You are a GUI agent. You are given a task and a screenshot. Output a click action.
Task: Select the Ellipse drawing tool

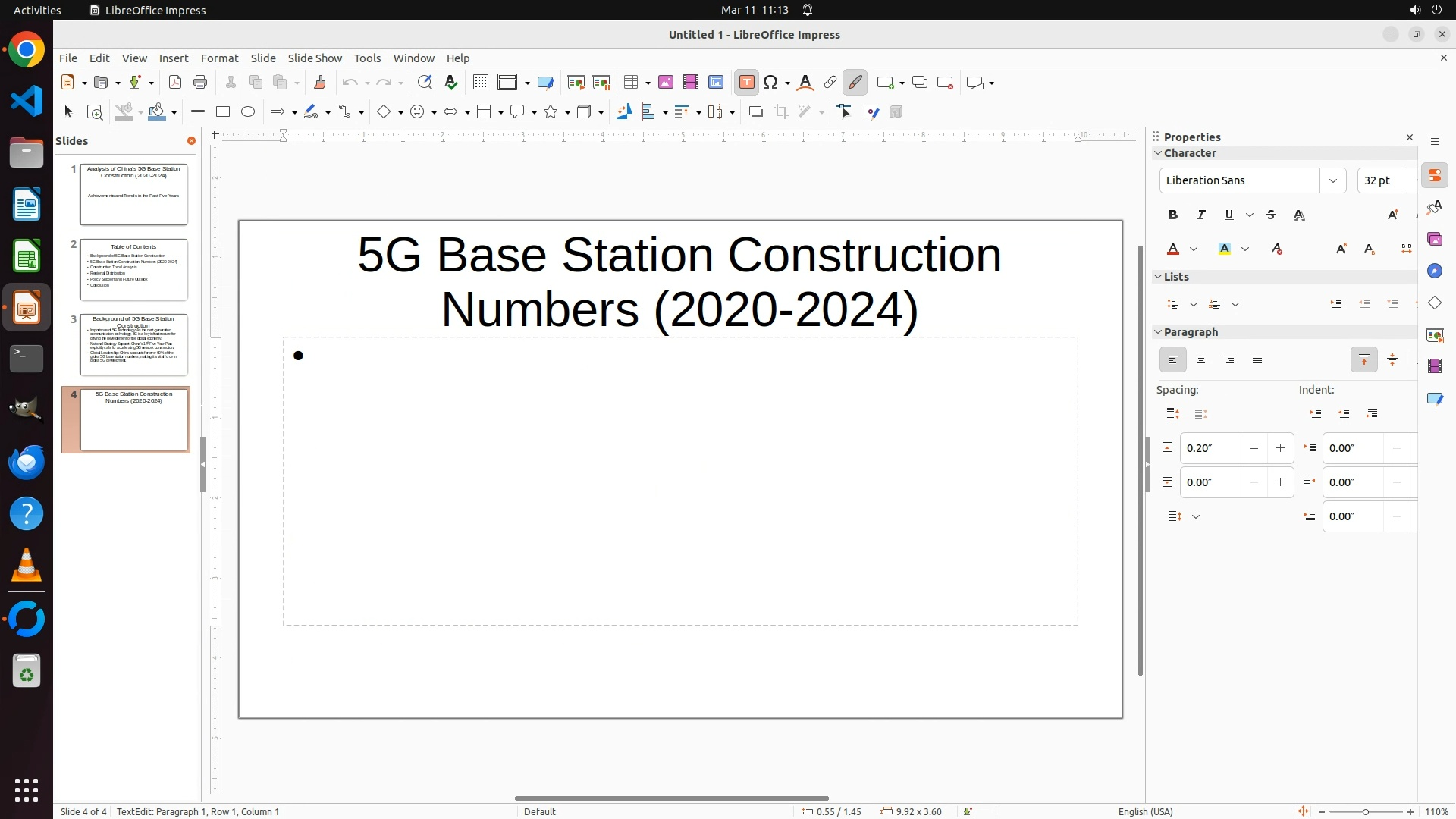(x=248, y=112)
